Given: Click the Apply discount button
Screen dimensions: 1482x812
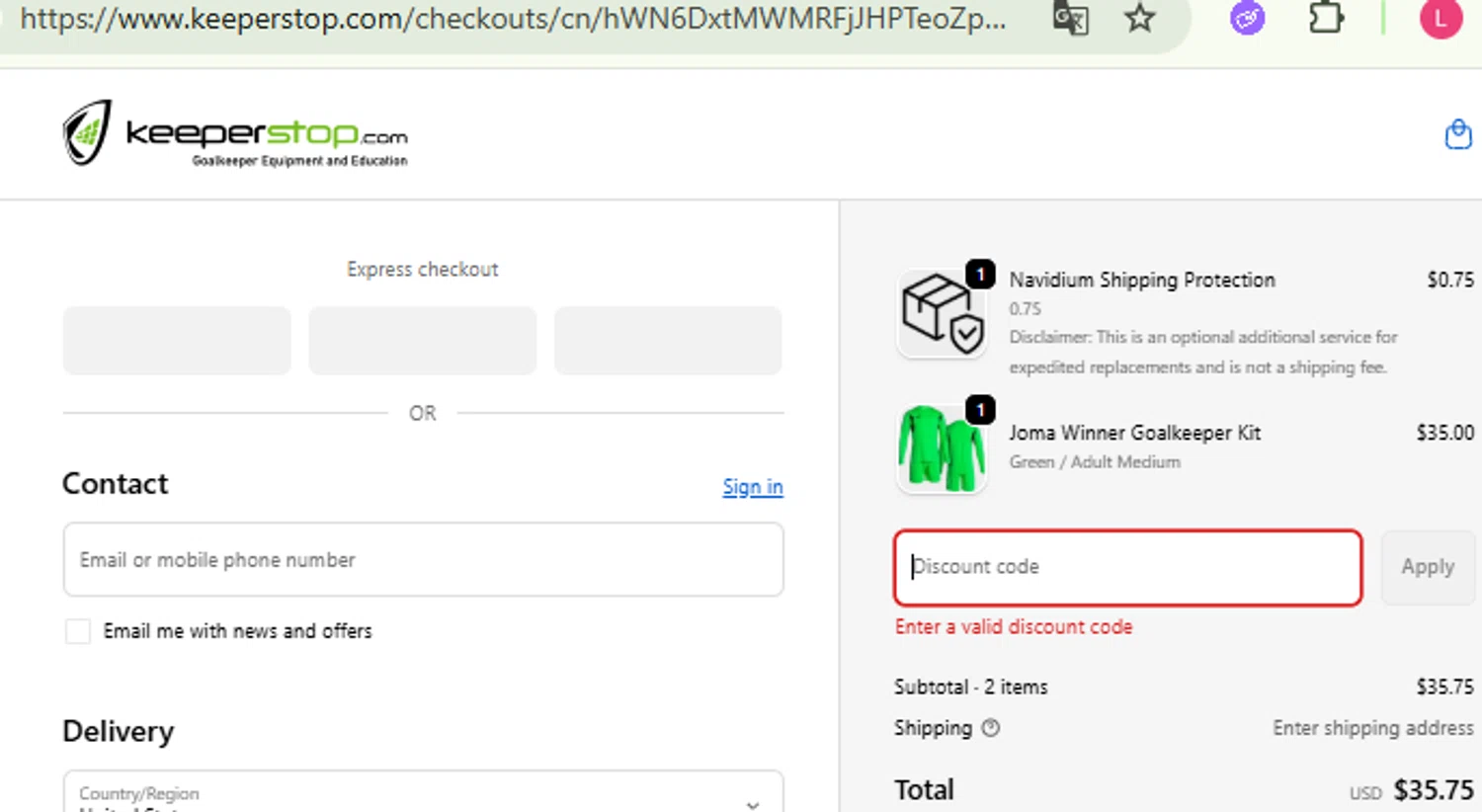Looking at the screenshot, I should point(1428,567).
